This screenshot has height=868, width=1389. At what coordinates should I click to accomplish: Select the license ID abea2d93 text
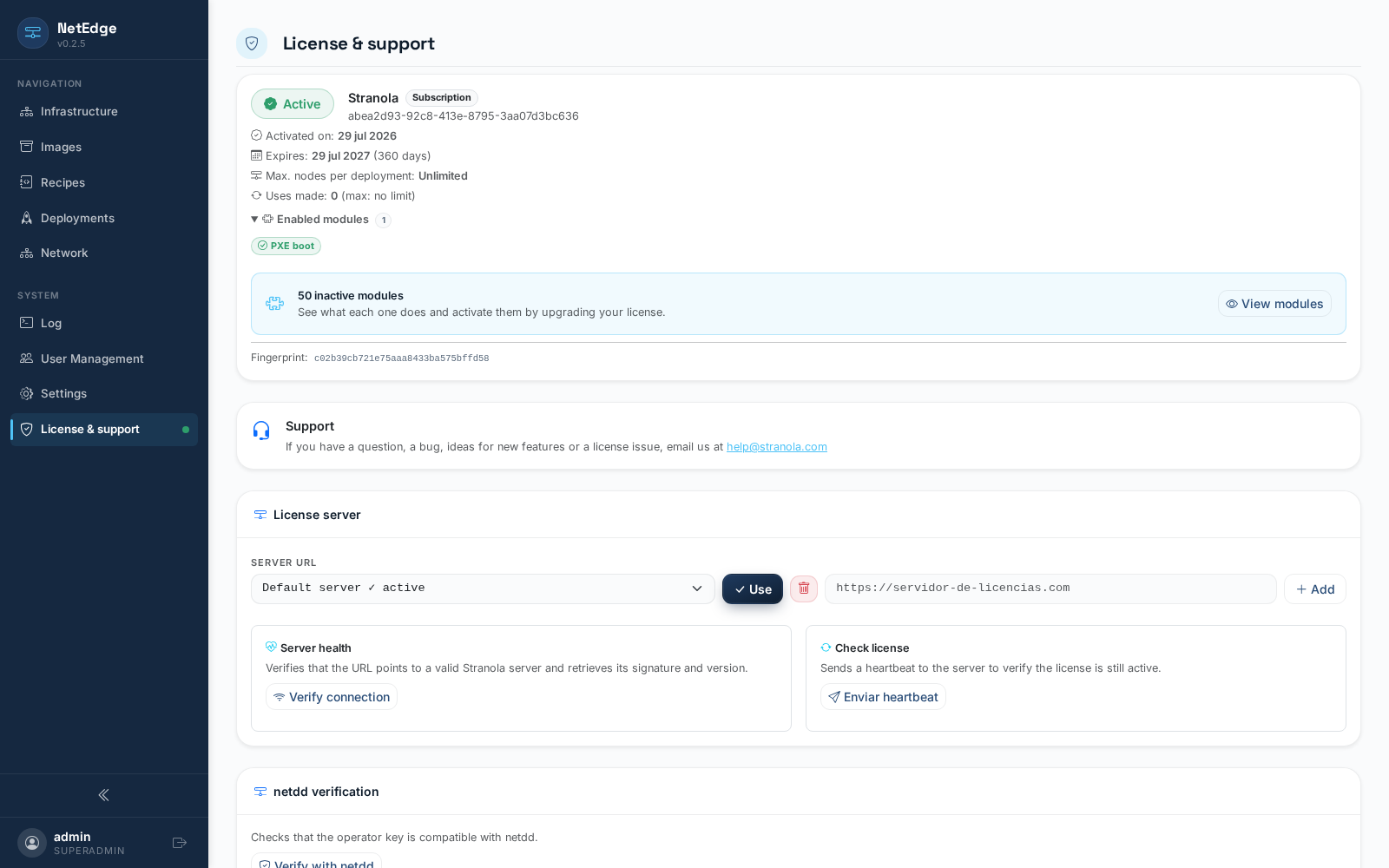click(x=464, y=116)
